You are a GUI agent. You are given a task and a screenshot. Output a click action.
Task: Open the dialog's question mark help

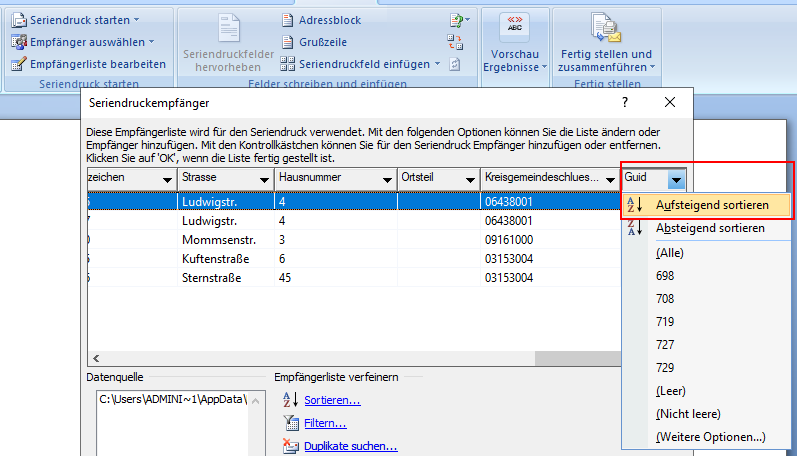[625, 102]
